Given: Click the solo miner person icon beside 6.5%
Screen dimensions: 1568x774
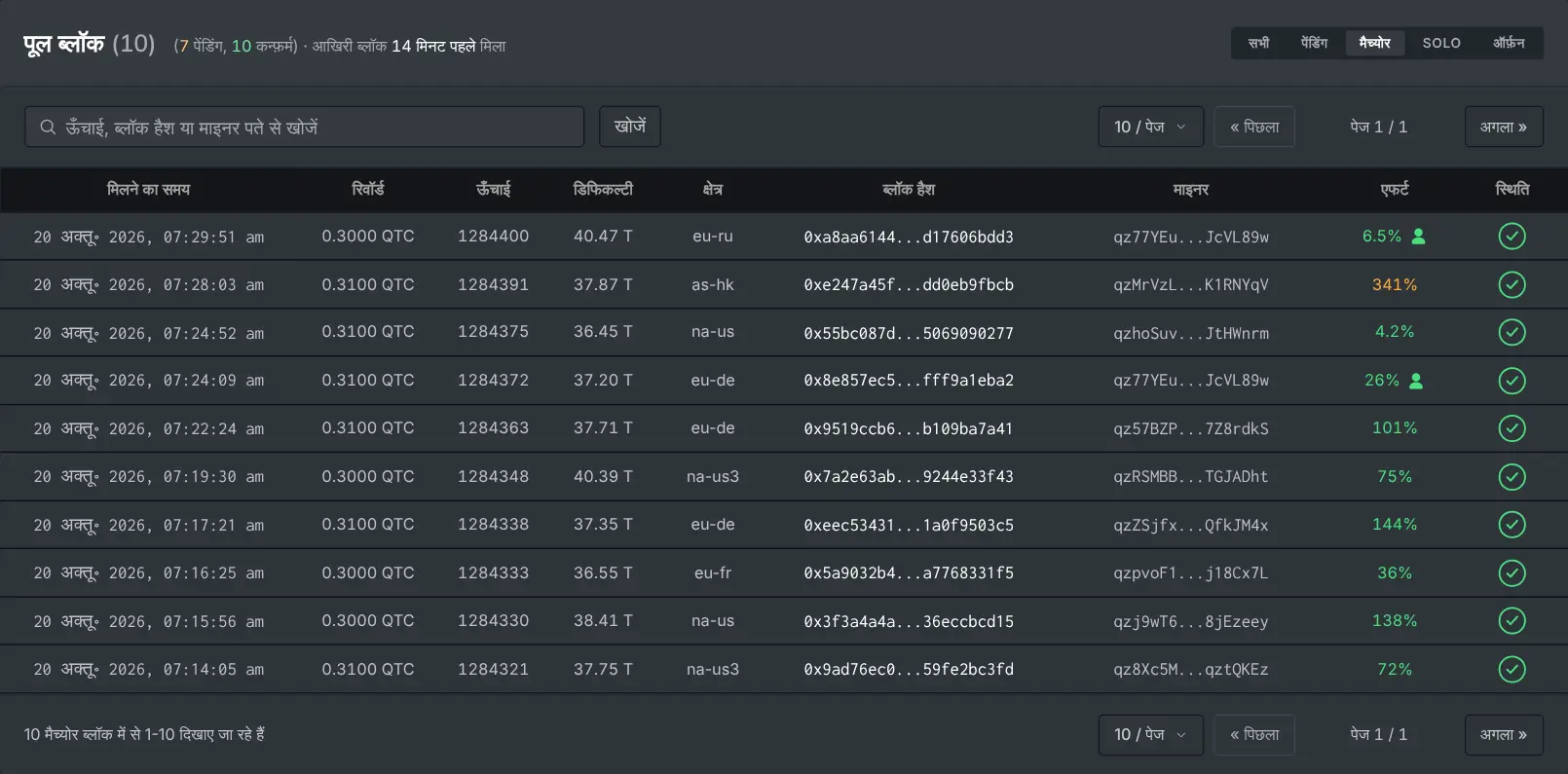Looking at the screenshot, I should tap(1418, 236).
